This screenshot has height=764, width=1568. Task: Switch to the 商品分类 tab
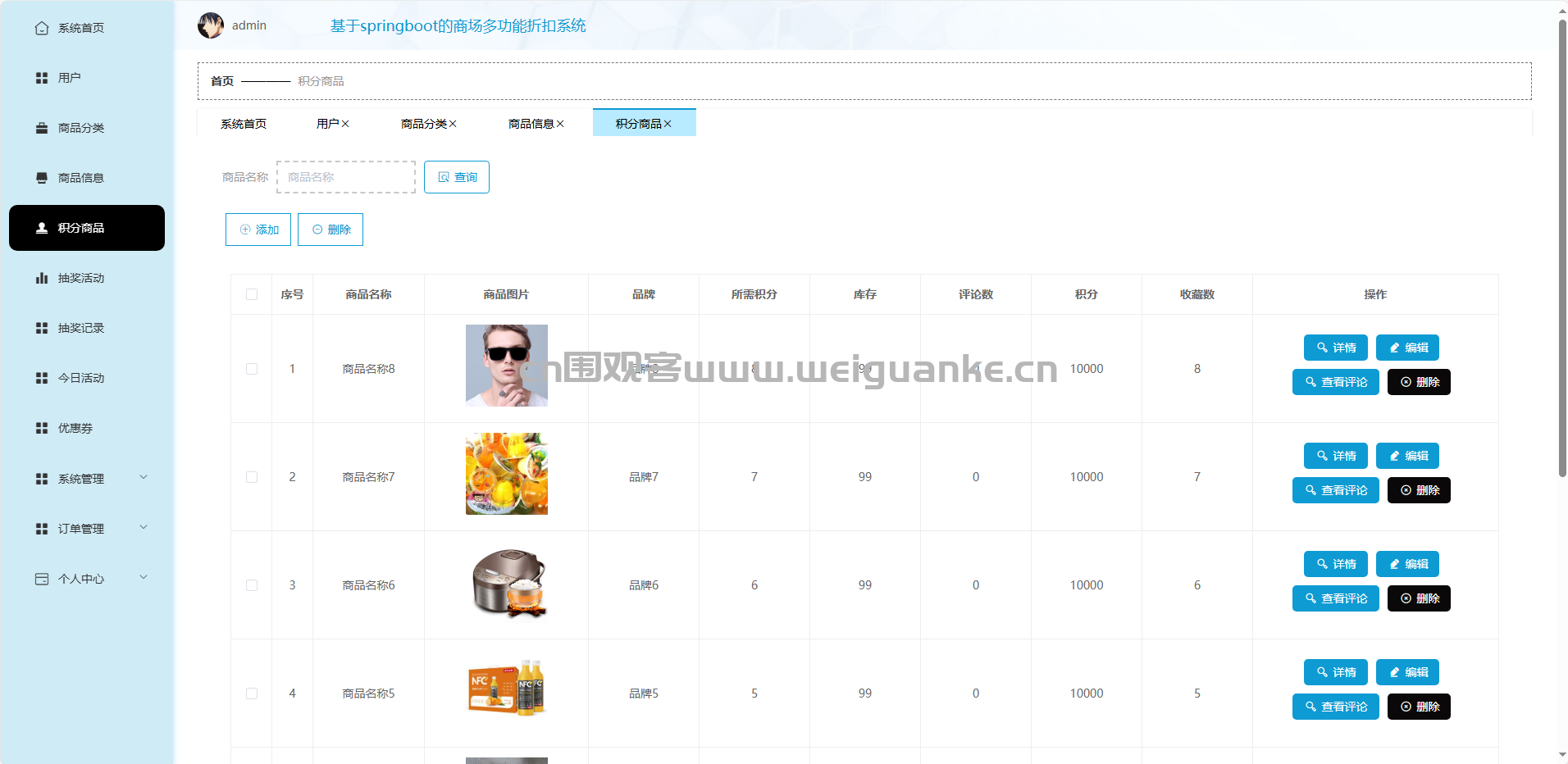[x=423, y=124]
